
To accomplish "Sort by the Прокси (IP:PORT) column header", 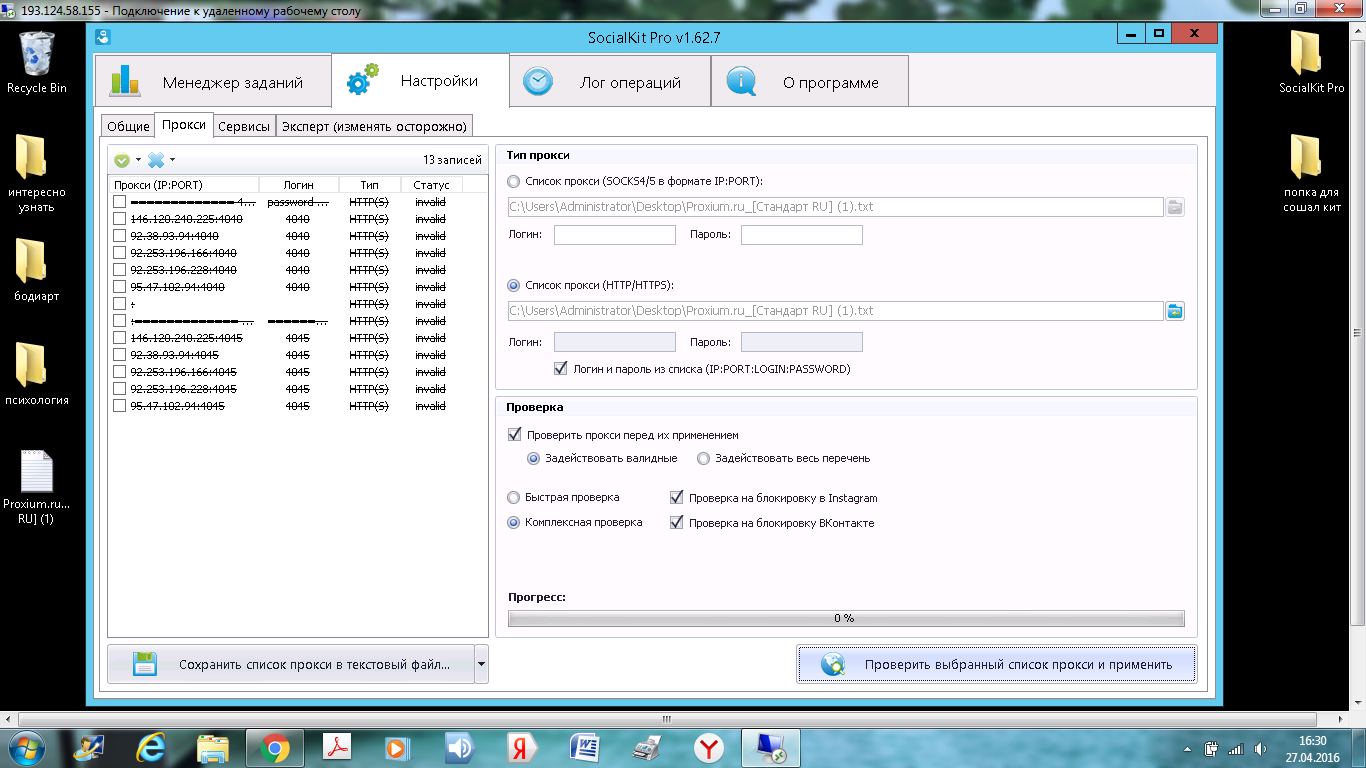I will tap(183, 185).
